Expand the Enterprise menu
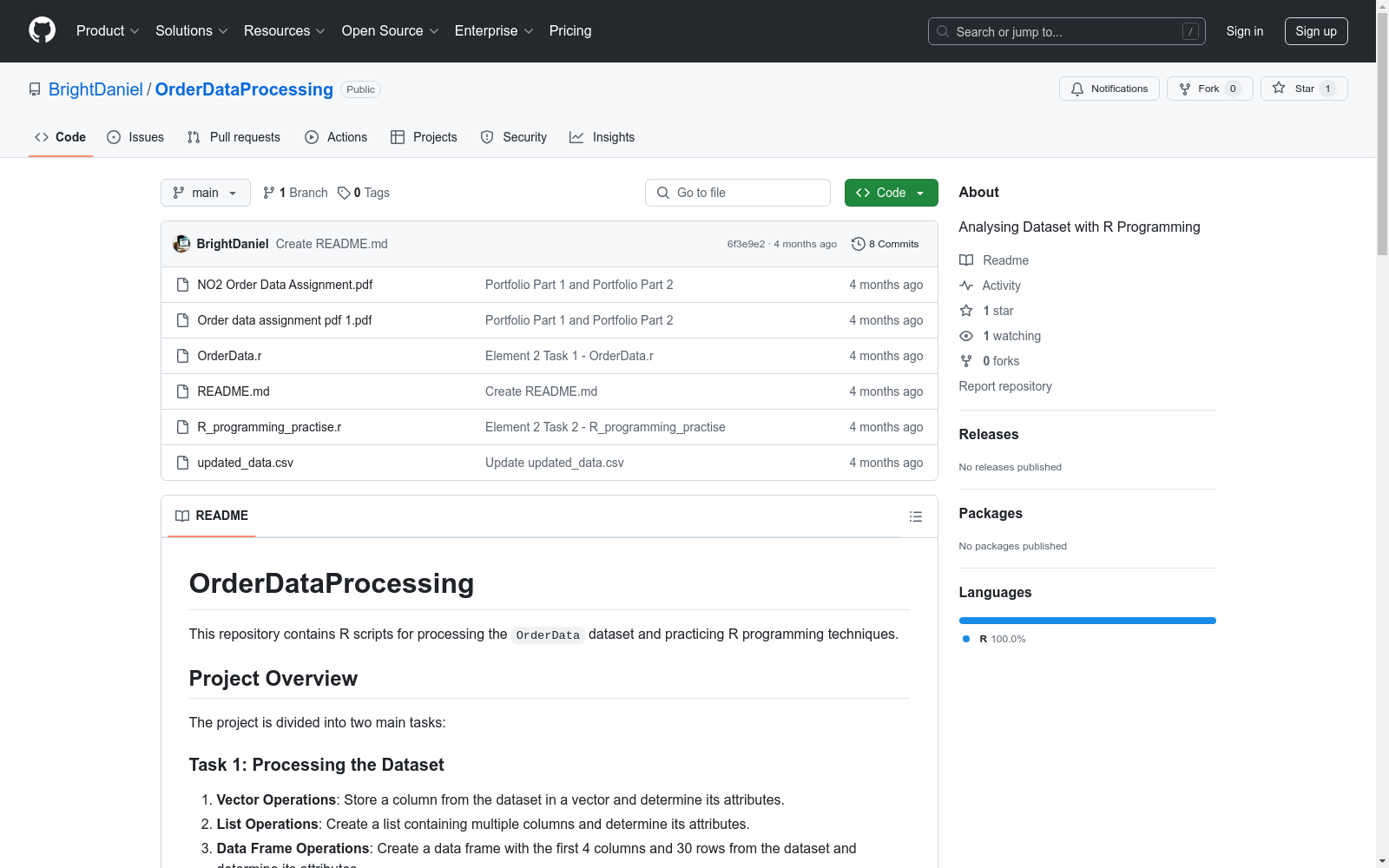 coord(494,31)
